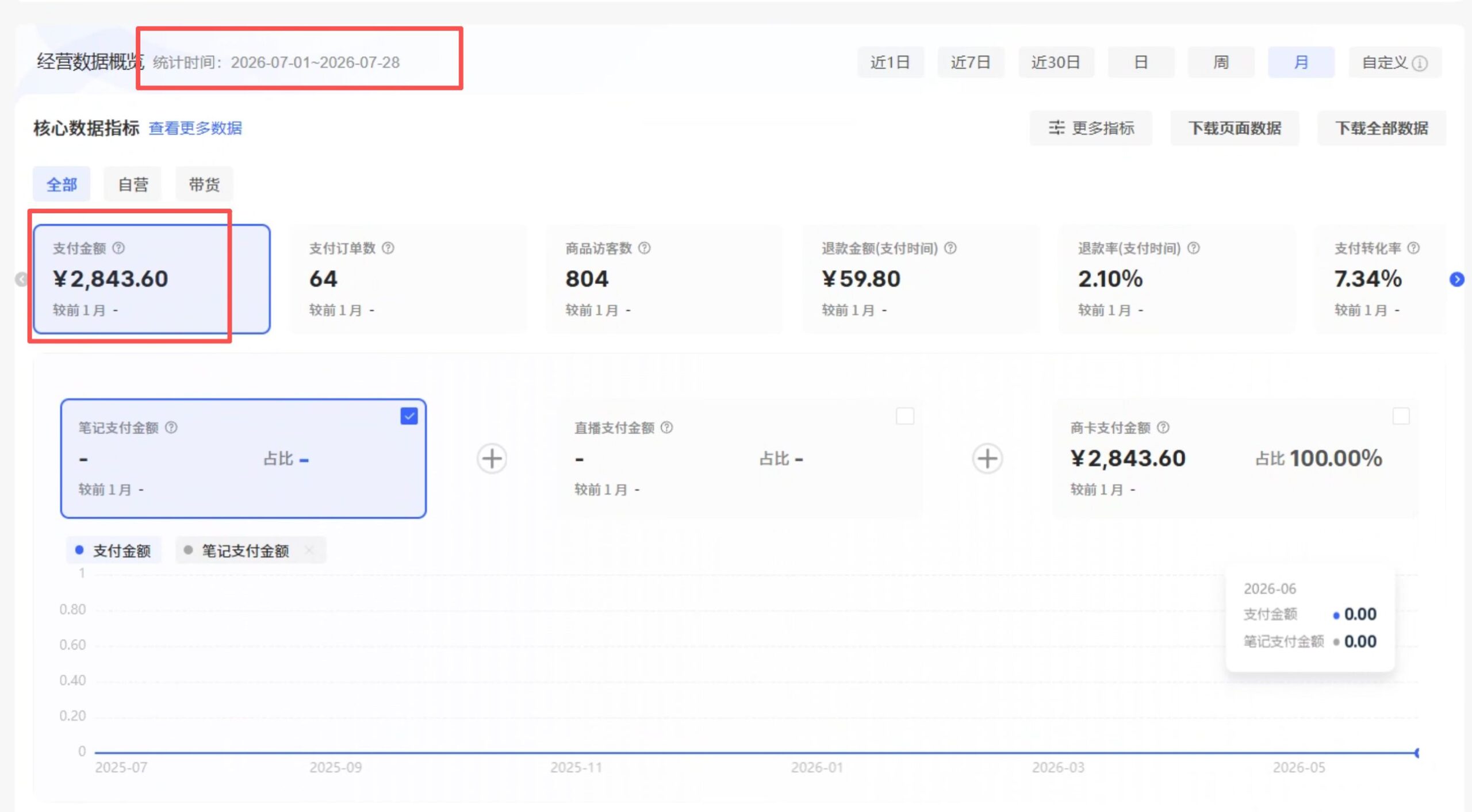Select the 退款率(支付时间) card
The image size is (1472, 812).
click(1178, 279)
